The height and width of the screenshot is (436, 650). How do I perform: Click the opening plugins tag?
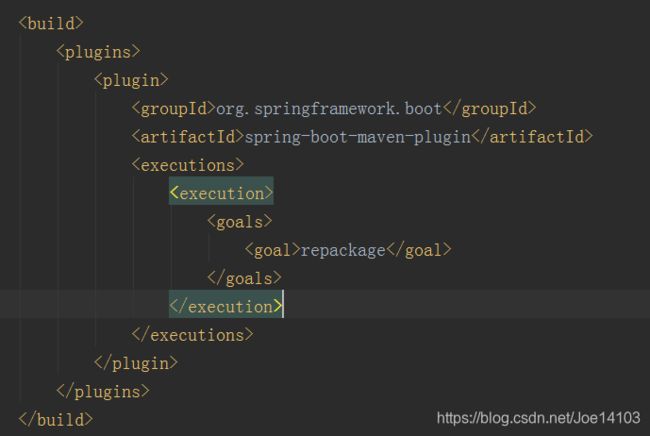pos(98,52)
